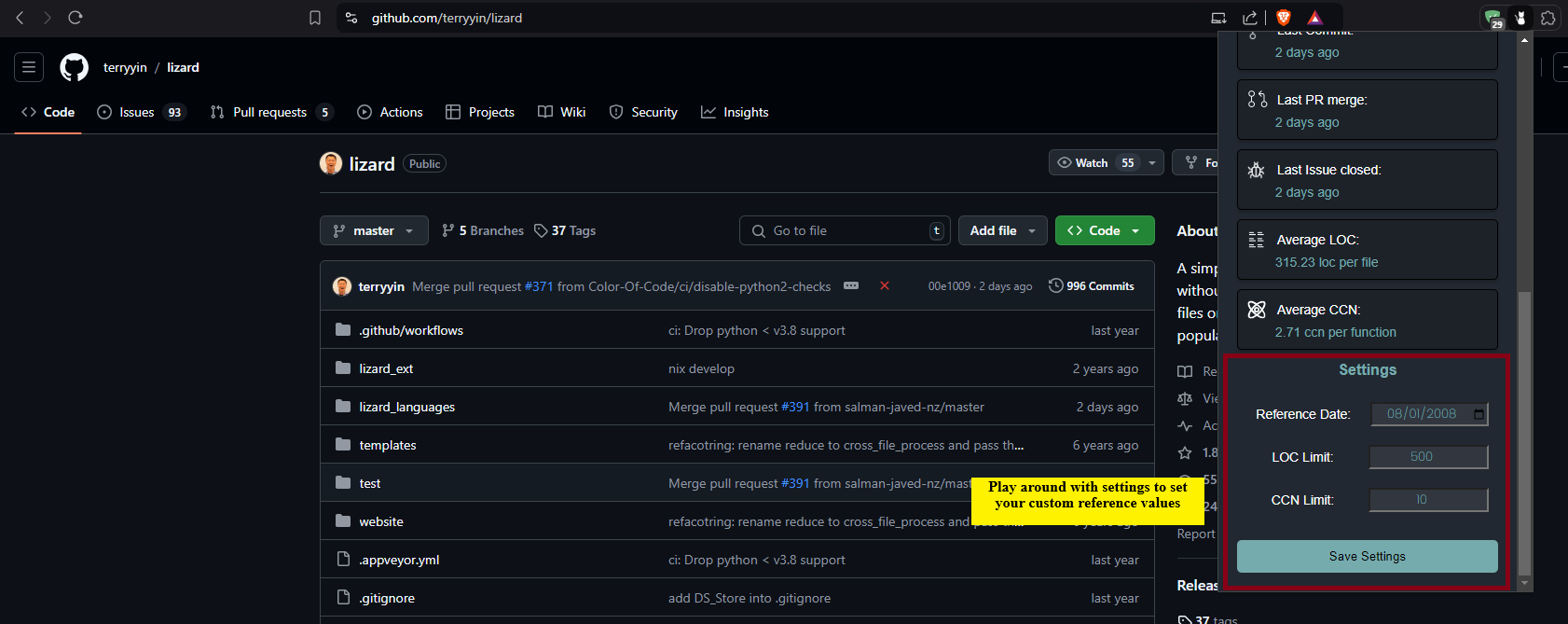Screen dimensions: 1568x624
Task: Open the website folder
Action: (x=381, y=521)
